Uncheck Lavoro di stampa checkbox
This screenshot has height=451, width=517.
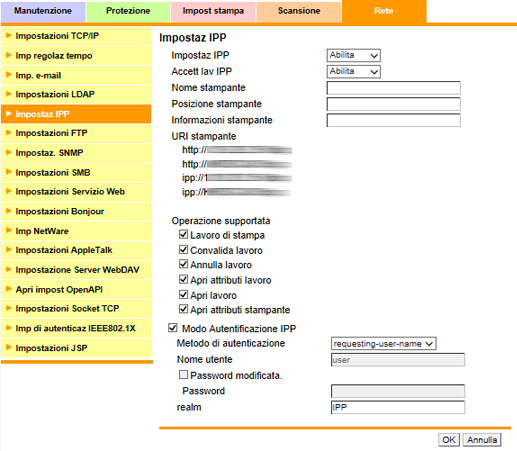click(x=183, y=234)
